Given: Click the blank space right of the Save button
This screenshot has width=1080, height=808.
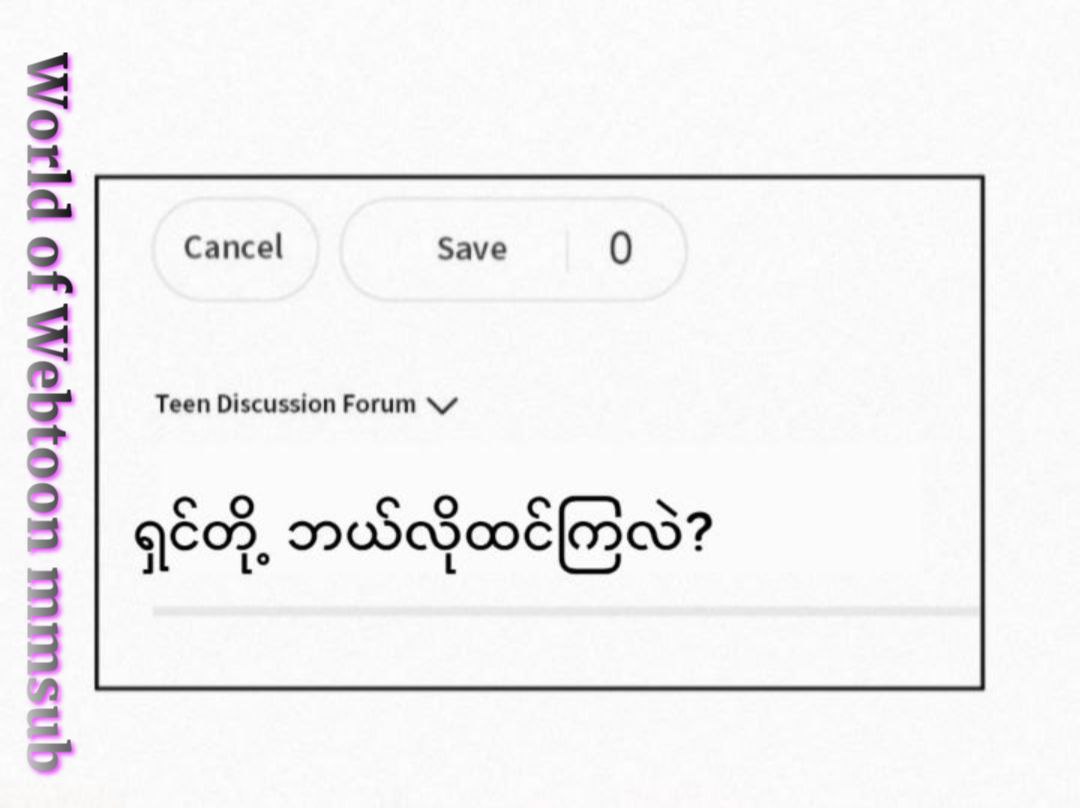Looking at the screenshot, I should 830,249.
